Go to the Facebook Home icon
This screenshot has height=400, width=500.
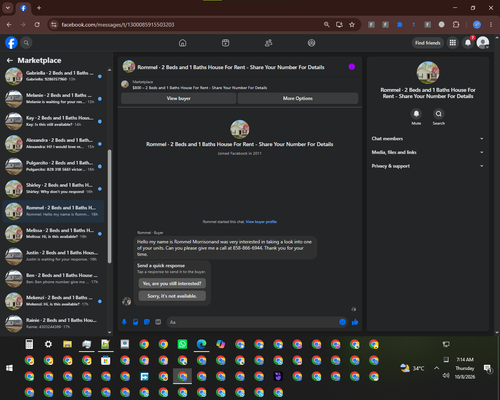[x=182, y=43]
